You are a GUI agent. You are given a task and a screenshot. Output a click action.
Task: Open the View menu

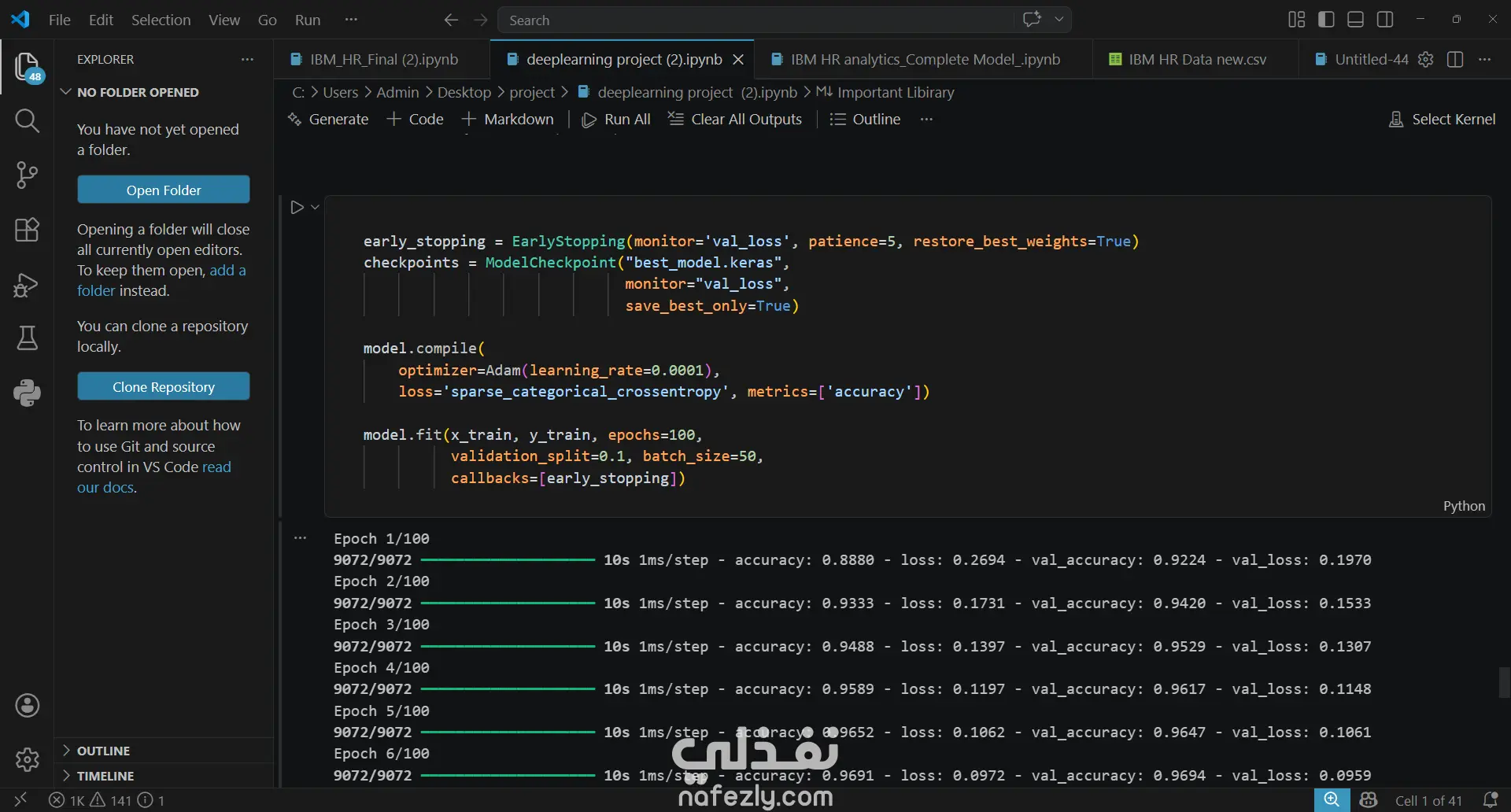(224, 20)
